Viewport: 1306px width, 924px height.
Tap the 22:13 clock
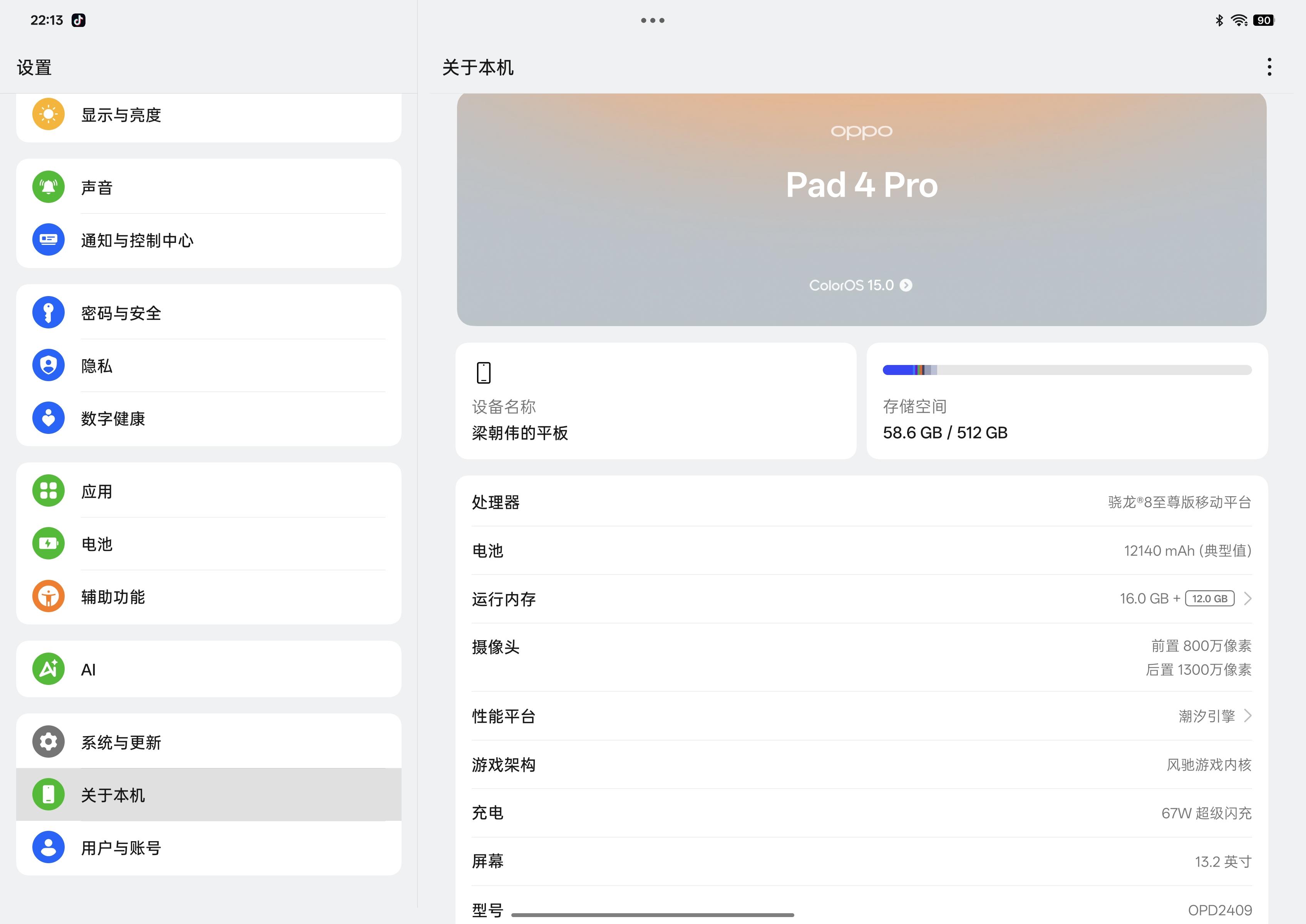point(47,20)
